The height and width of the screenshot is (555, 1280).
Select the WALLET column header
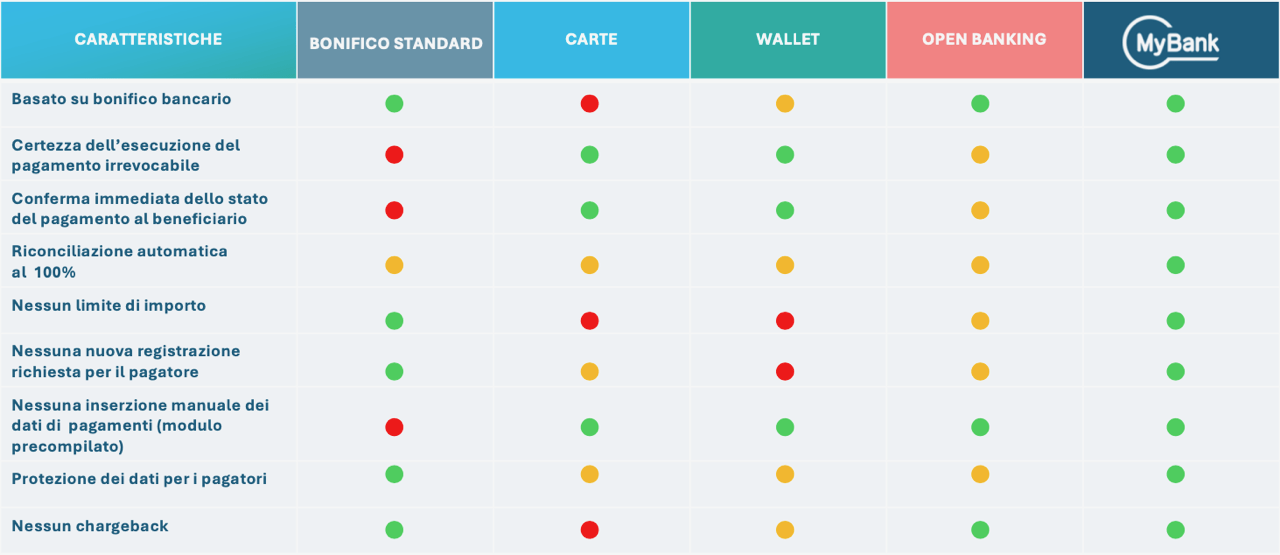pos(788,40)
